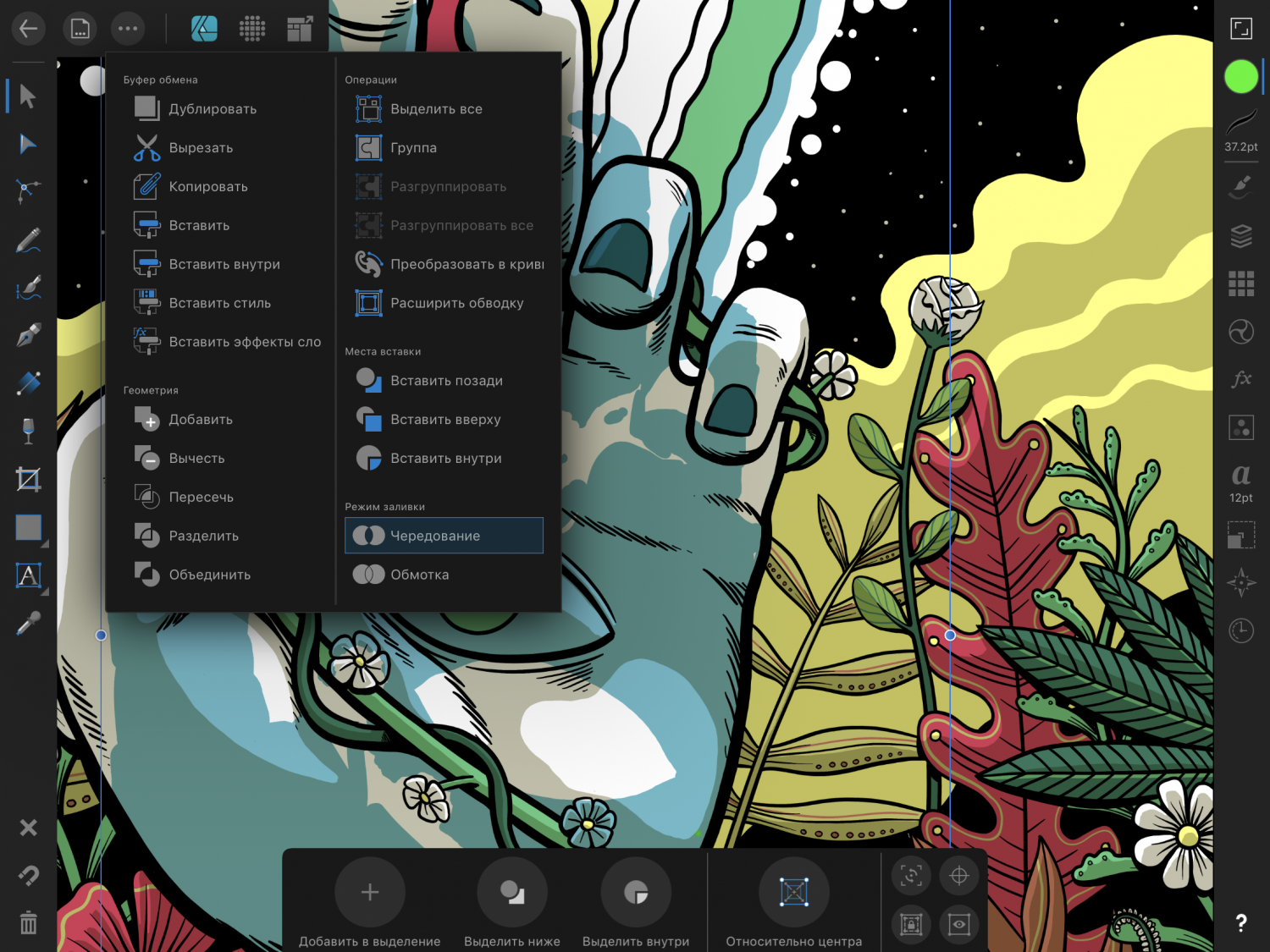Screen dimensions: 1270x952
Task: Tap the fullscreen toggle icon
Action: [x=1240, y=29]
